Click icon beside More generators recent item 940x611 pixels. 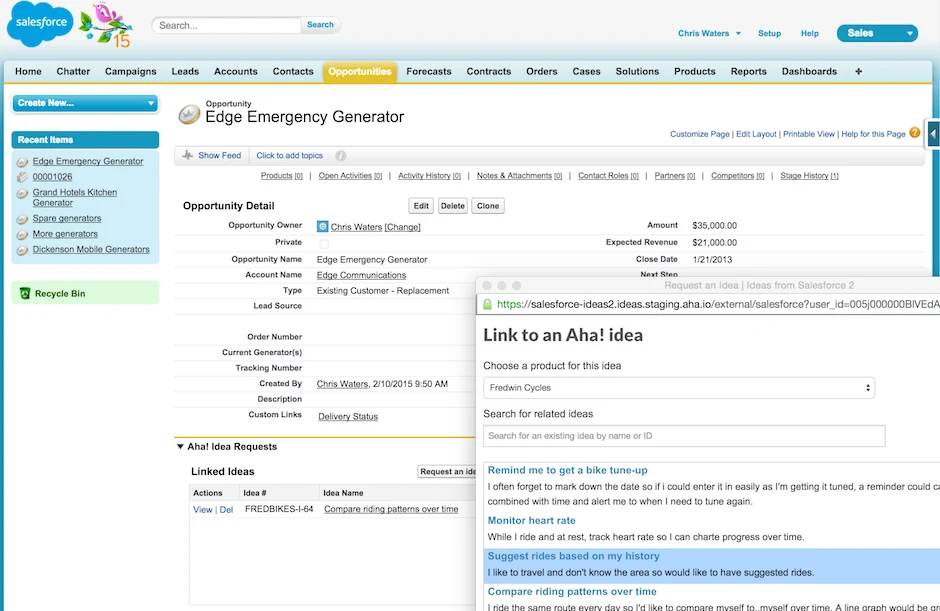[x=22, y=234]
